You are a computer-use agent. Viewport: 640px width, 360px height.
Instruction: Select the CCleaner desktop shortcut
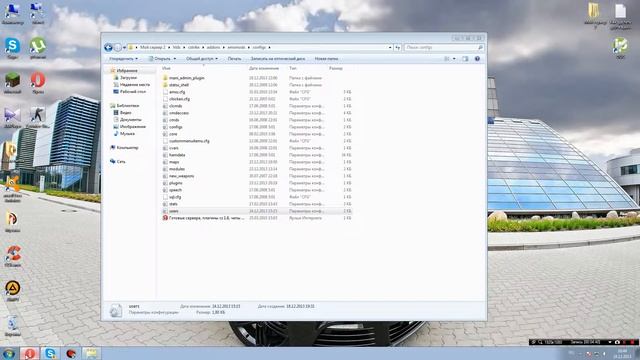13,256
